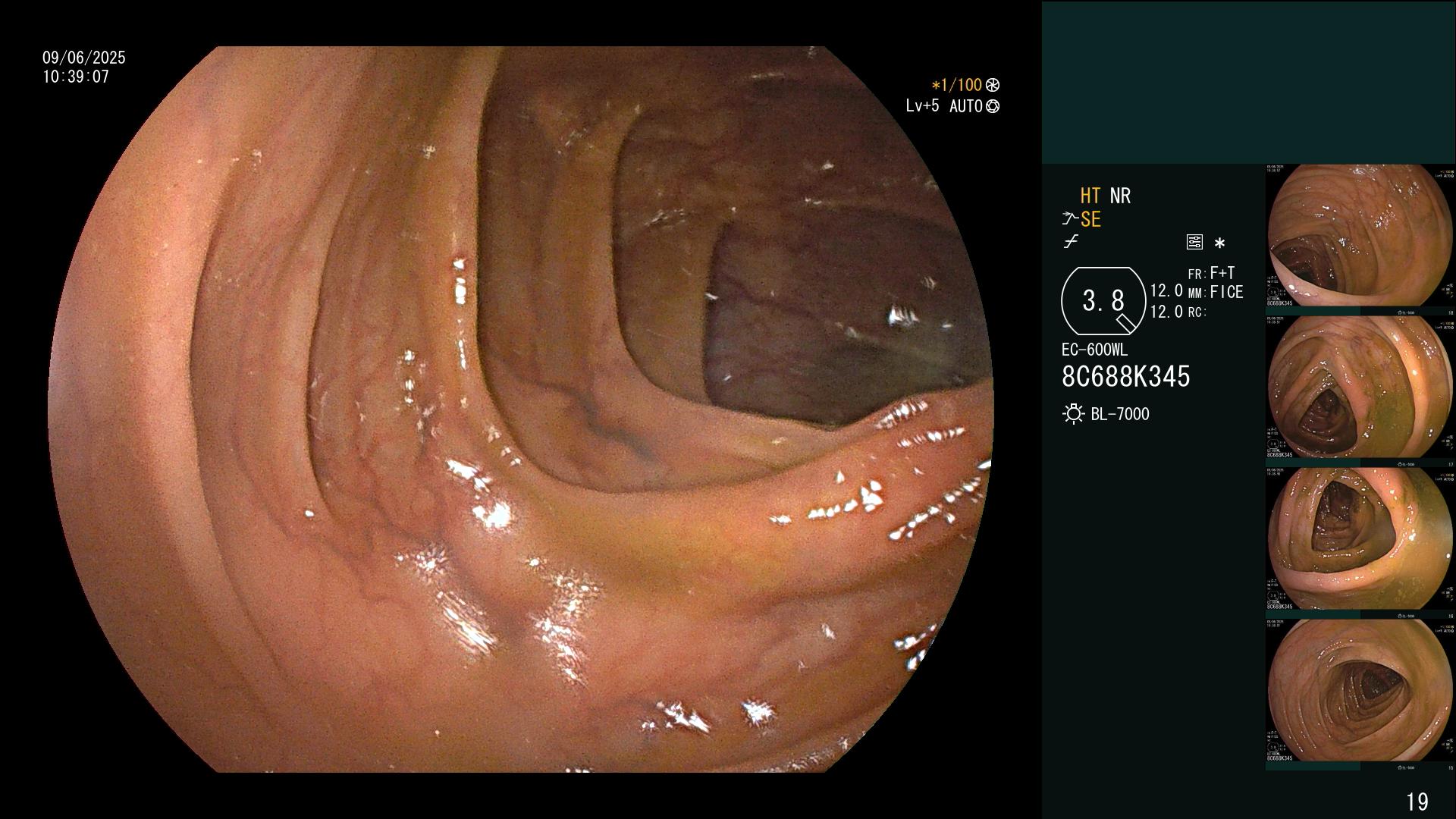
Task: Click the MM: label
Action: [1197, 293]
